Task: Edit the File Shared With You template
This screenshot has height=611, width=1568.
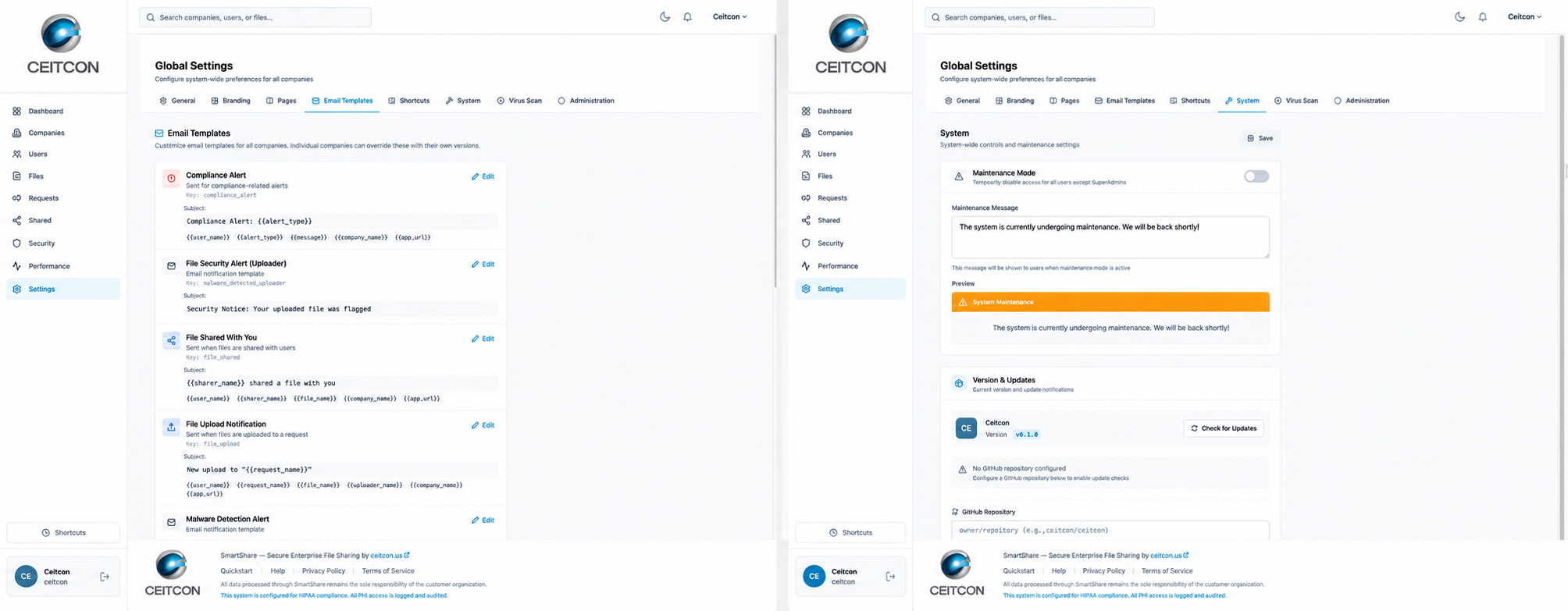Action: [483, 339]
